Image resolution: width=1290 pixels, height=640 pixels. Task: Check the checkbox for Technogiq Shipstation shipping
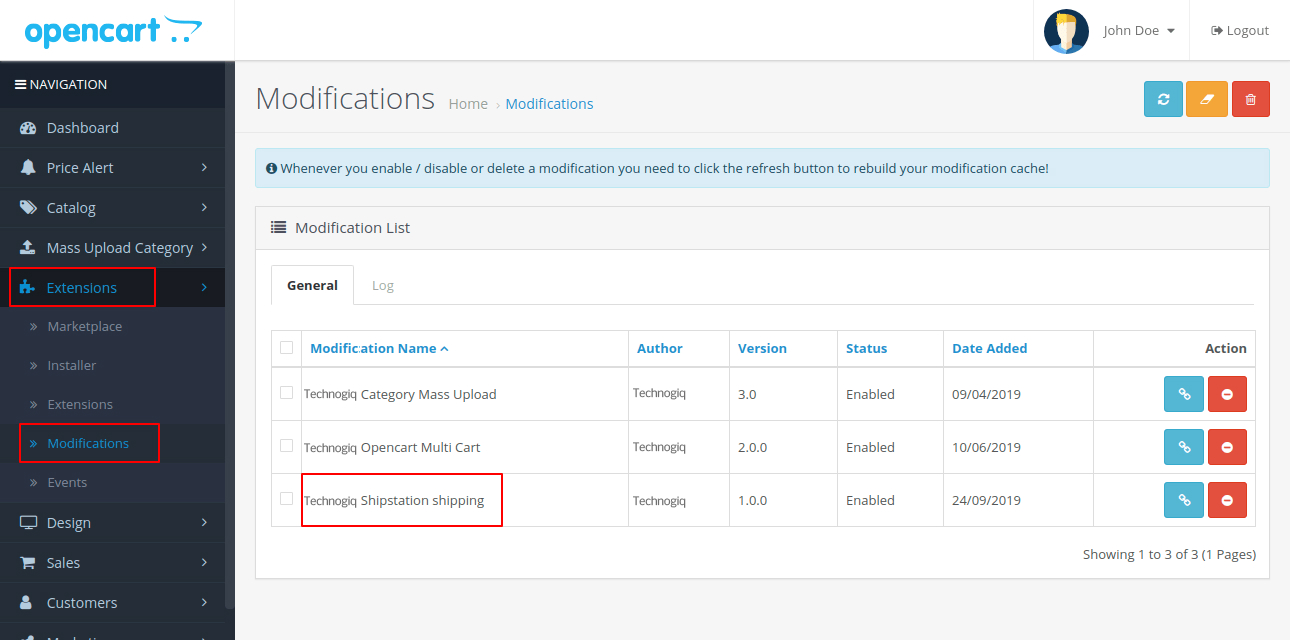coord(286,499)
